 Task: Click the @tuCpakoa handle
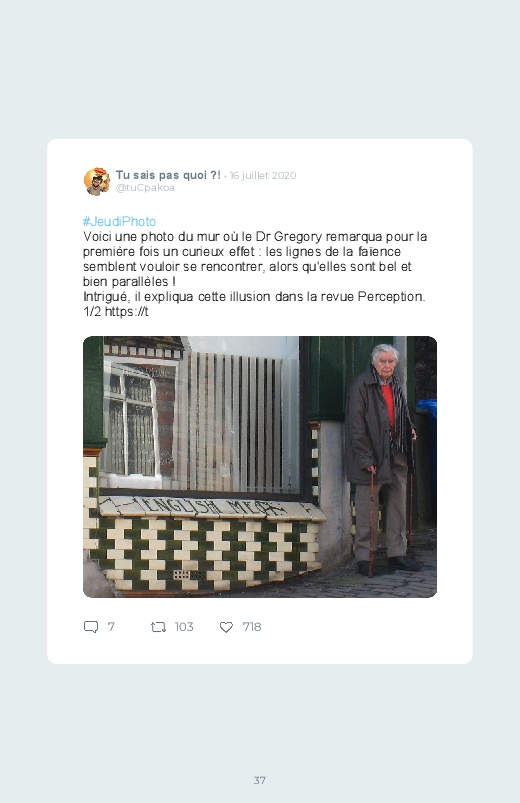tap(145, 188)
